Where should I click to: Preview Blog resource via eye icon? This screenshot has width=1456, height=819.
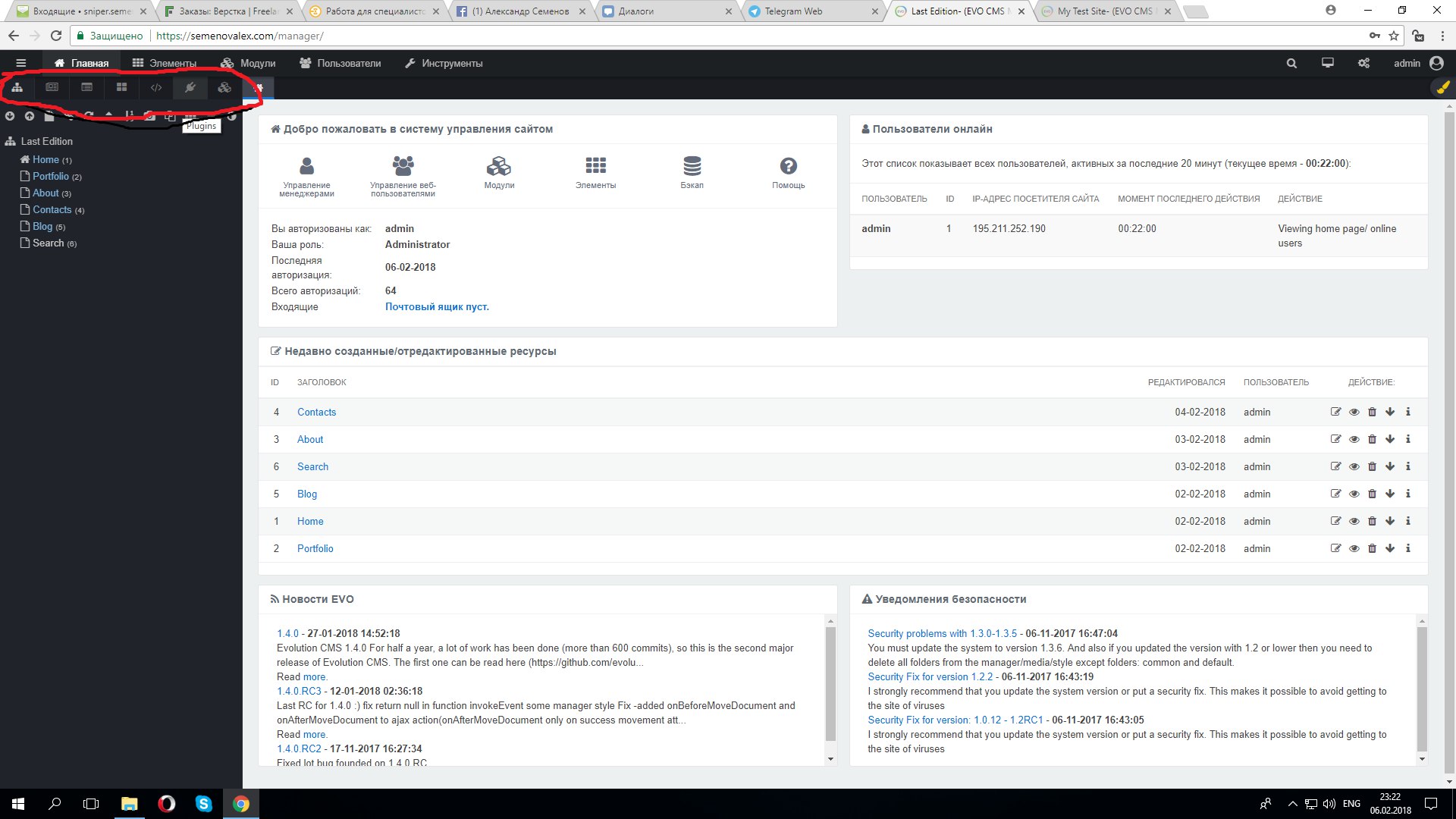(x=1354, y=494)
